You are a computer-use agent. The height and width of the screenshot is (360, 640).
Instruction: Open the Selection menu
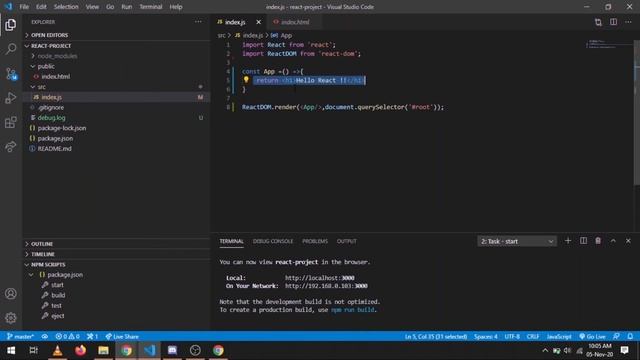click(x=66, y=7)
